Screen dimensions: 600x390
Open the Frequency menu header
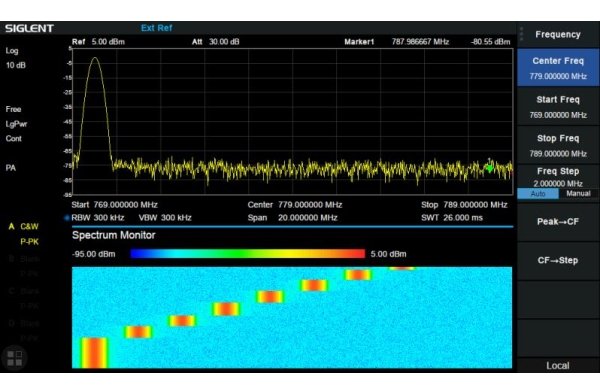click(x=558, y=34)
